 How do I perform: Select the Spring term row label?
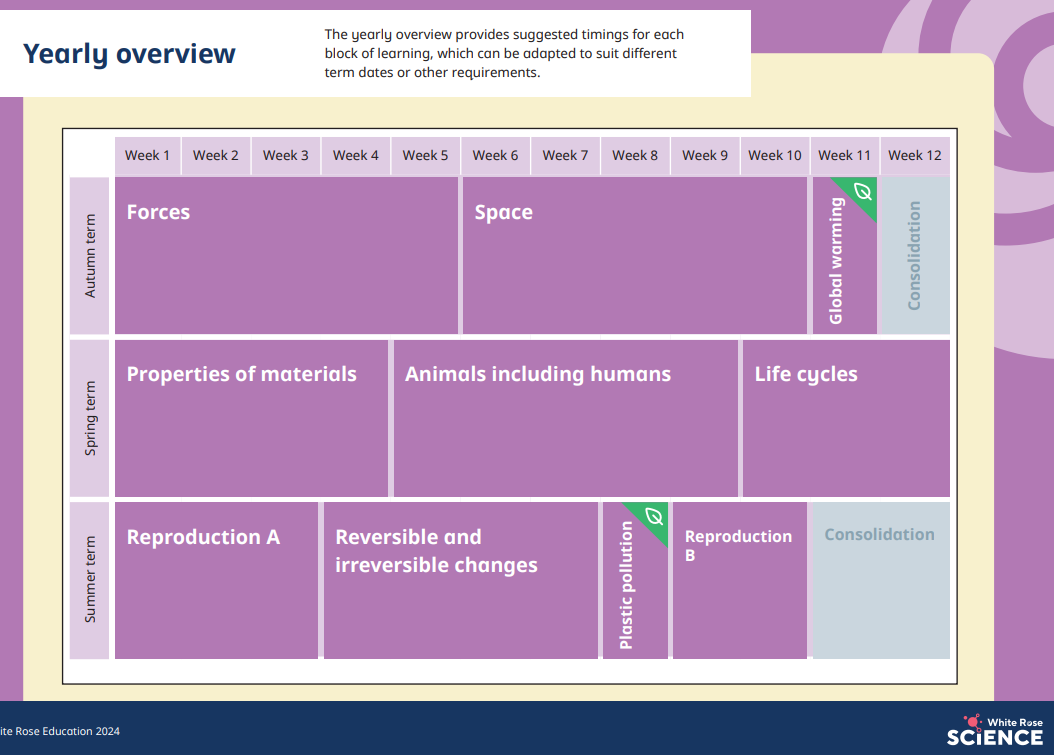tap(90, 418)
